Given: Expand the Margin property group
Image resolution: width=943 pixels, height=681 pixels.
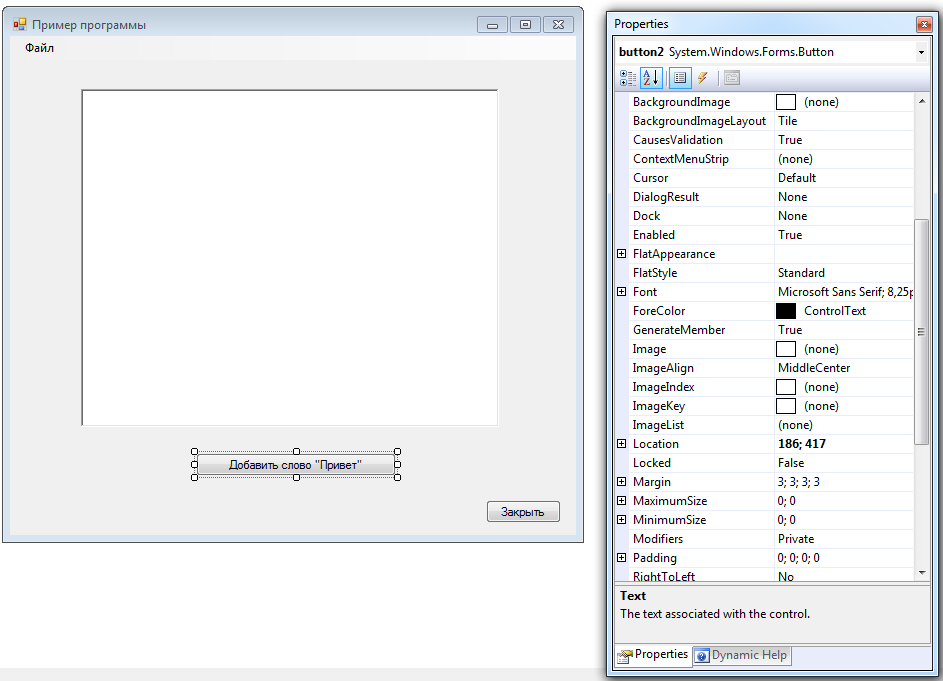Looking at the screenshot, I should (x=622, y=482).
